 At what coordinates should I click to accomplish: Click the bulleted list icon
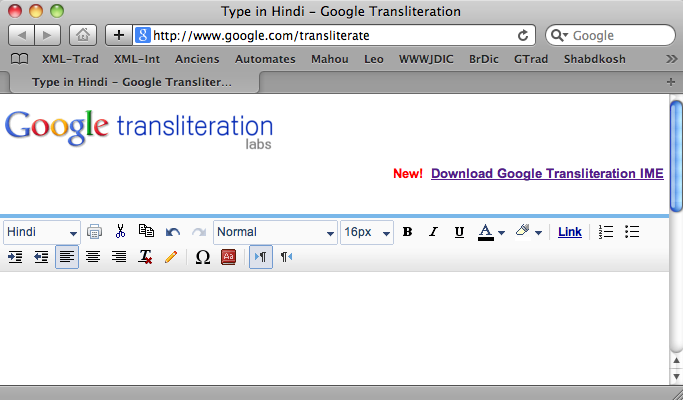(x=632, y=232)
